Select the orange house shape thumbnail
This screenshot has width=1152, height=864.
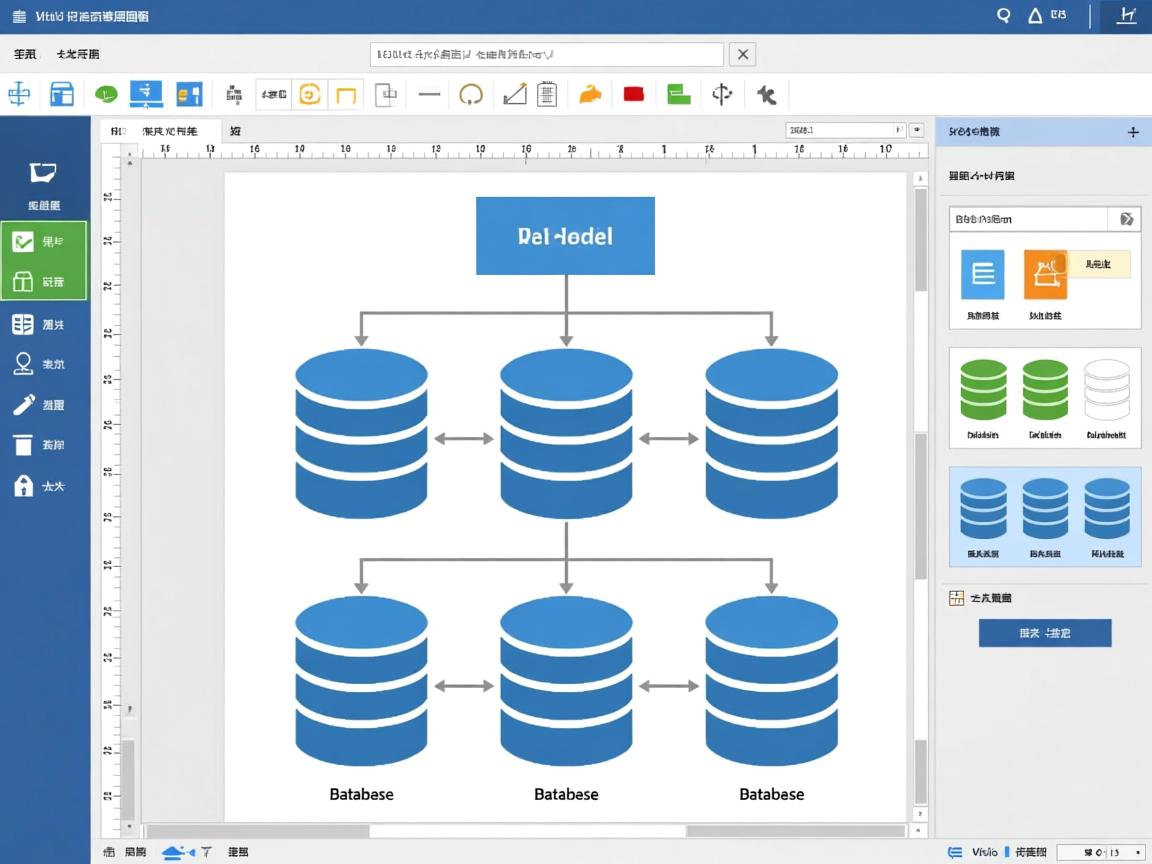coord(1045,275)
